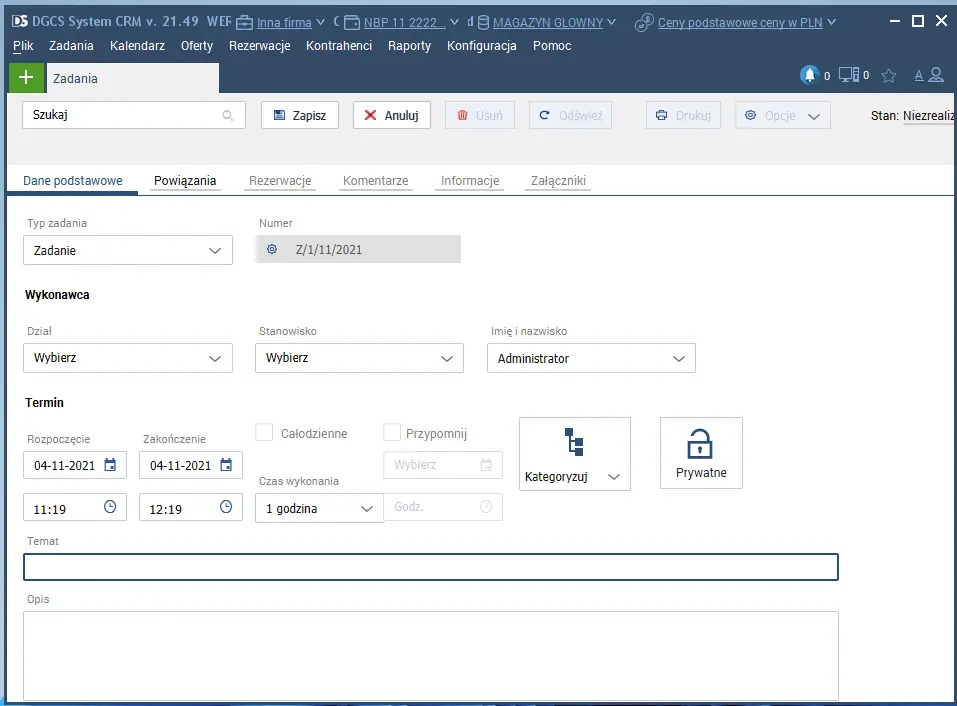Viewport: 957px width, 706px height.
Task: Click the DGCS application logo icon
Action: [20, 21]
